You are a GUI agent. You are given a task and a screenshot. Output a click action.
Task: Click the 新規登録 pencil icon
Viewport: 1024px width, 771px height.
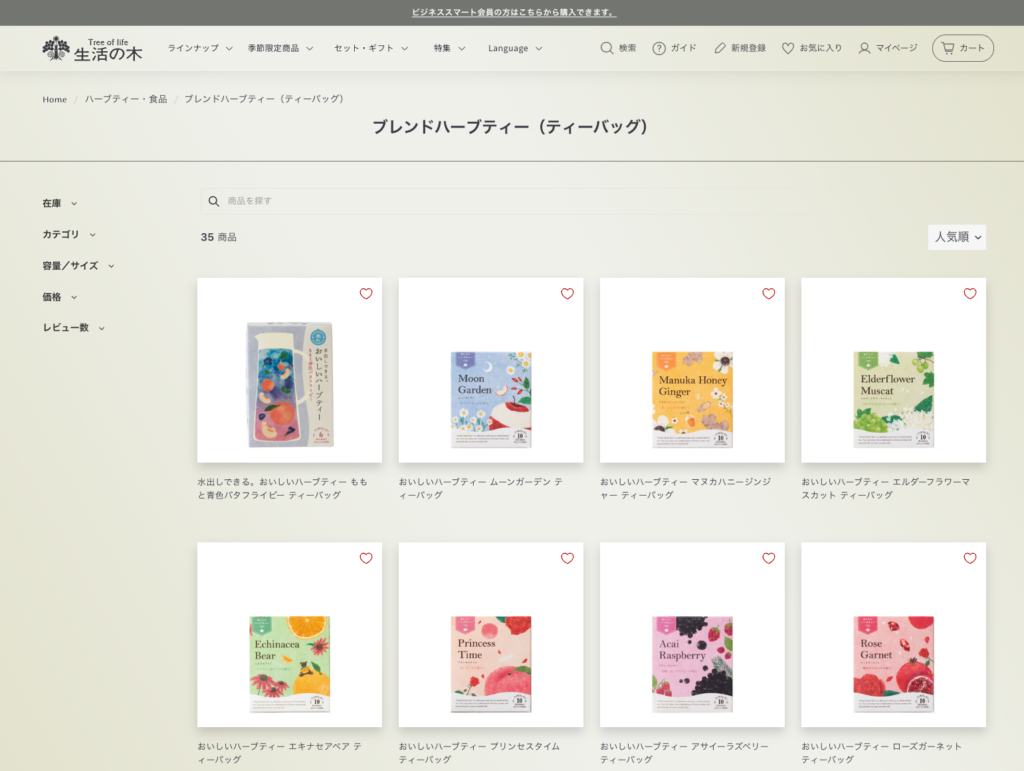[720, 48]
